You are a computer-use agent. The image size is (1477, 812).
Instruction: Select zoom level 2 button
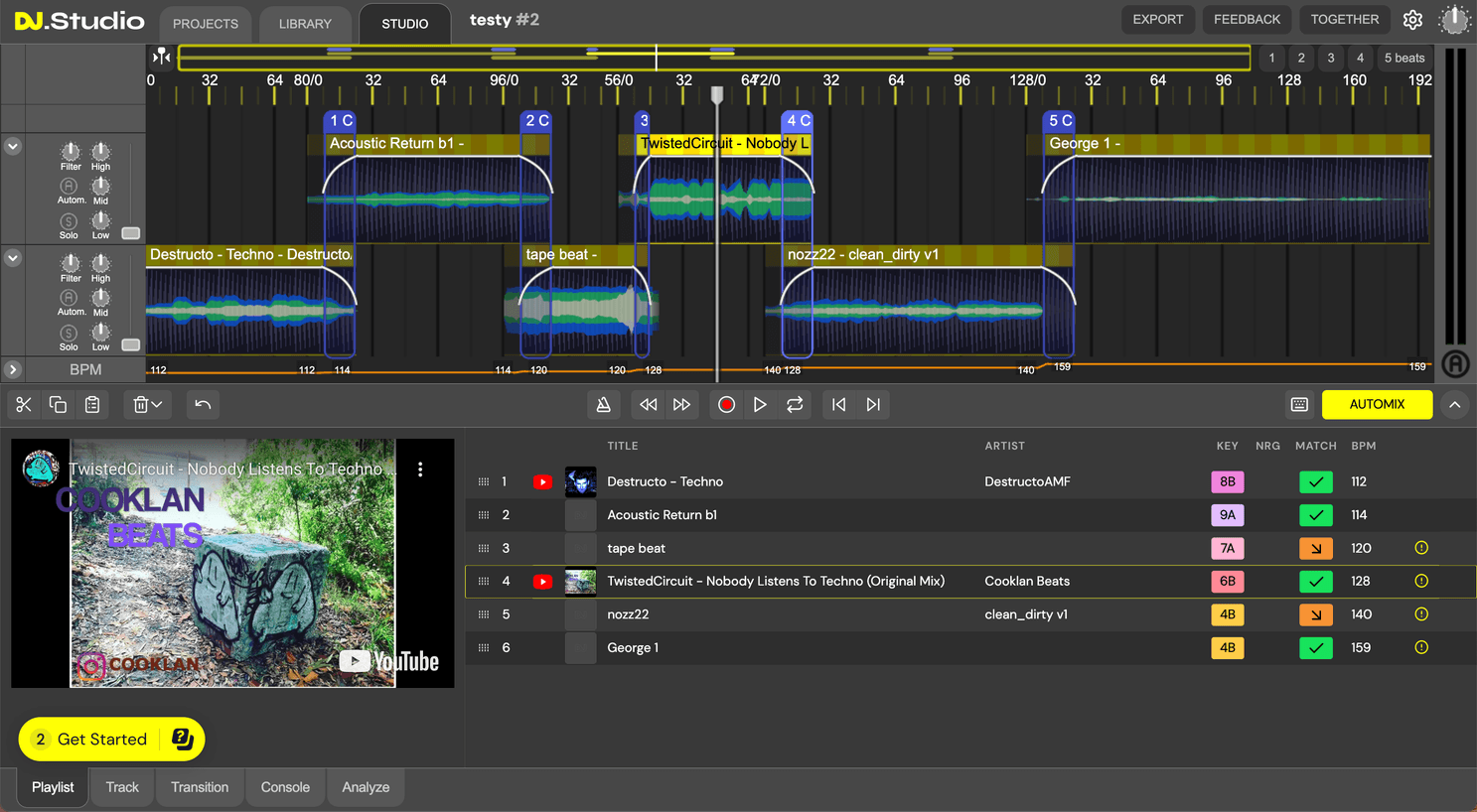pyautogui.click(x=1301, y=58)
